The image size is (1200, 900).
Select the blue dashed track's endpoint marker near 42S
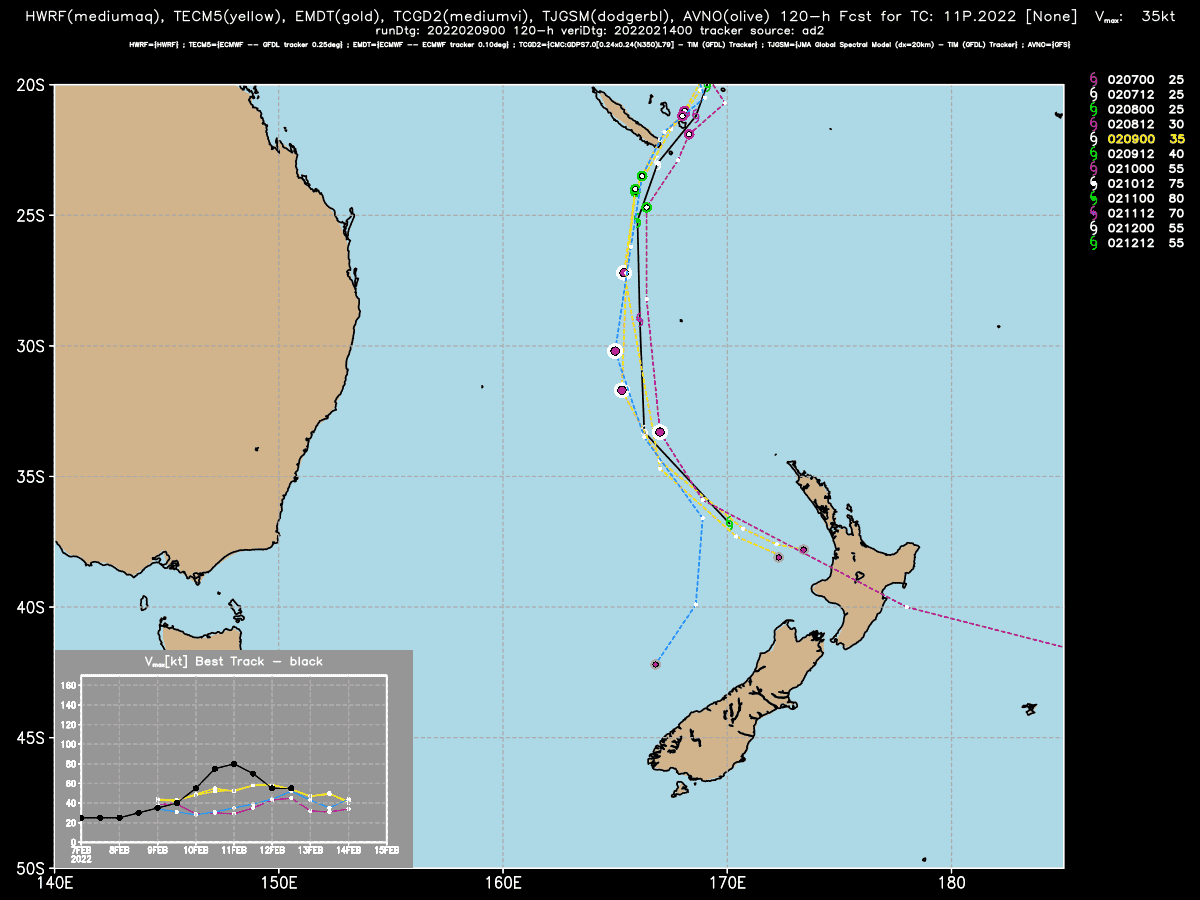click(x=656, y=664)
